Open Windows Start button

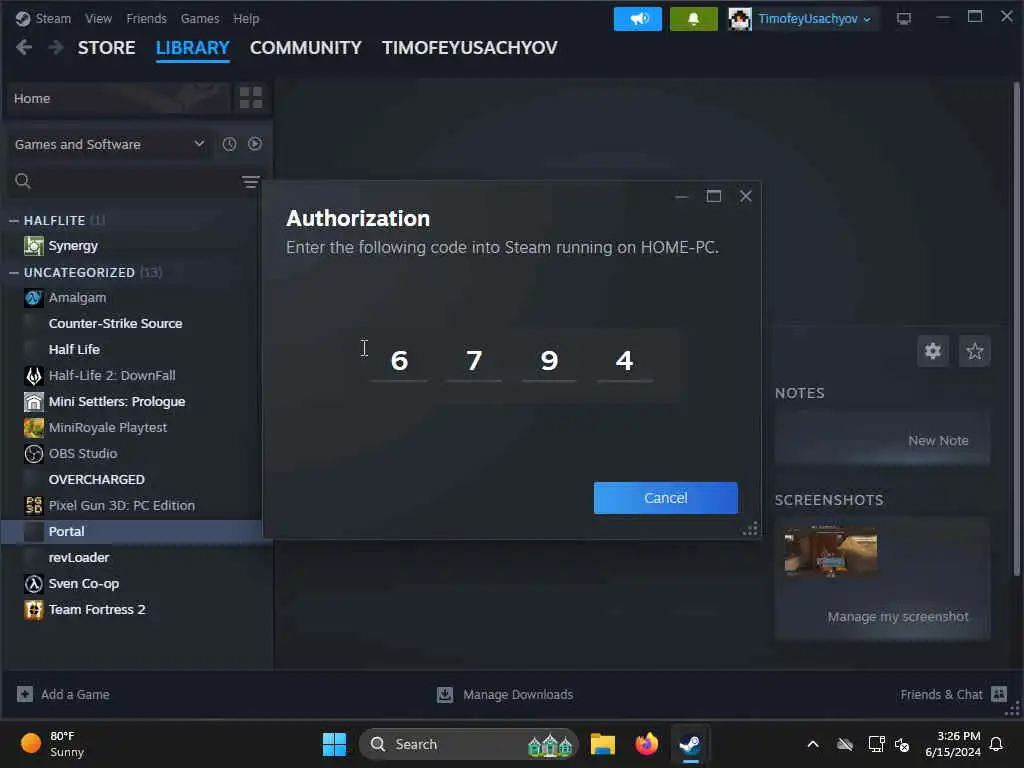coord(334,744)
